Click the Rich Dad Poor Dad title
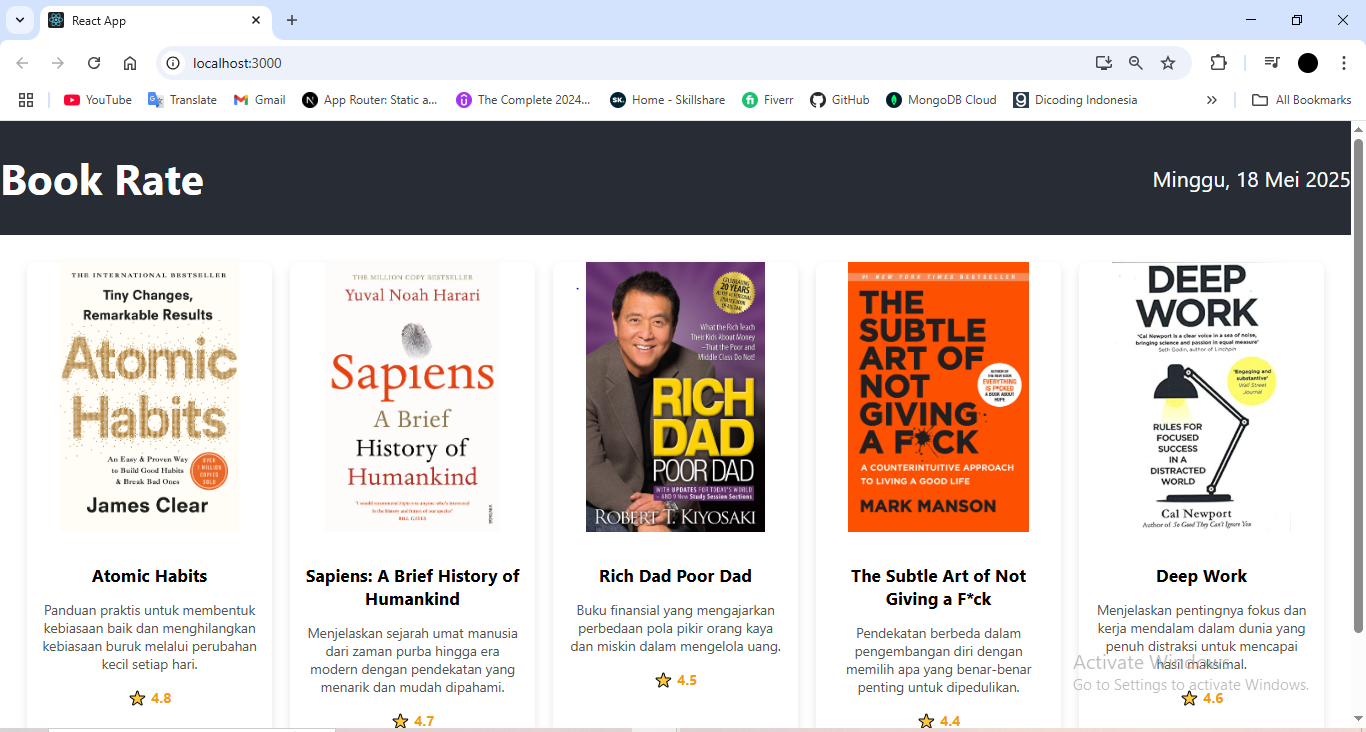This screenshot has width=1366, height=732. 675,576
